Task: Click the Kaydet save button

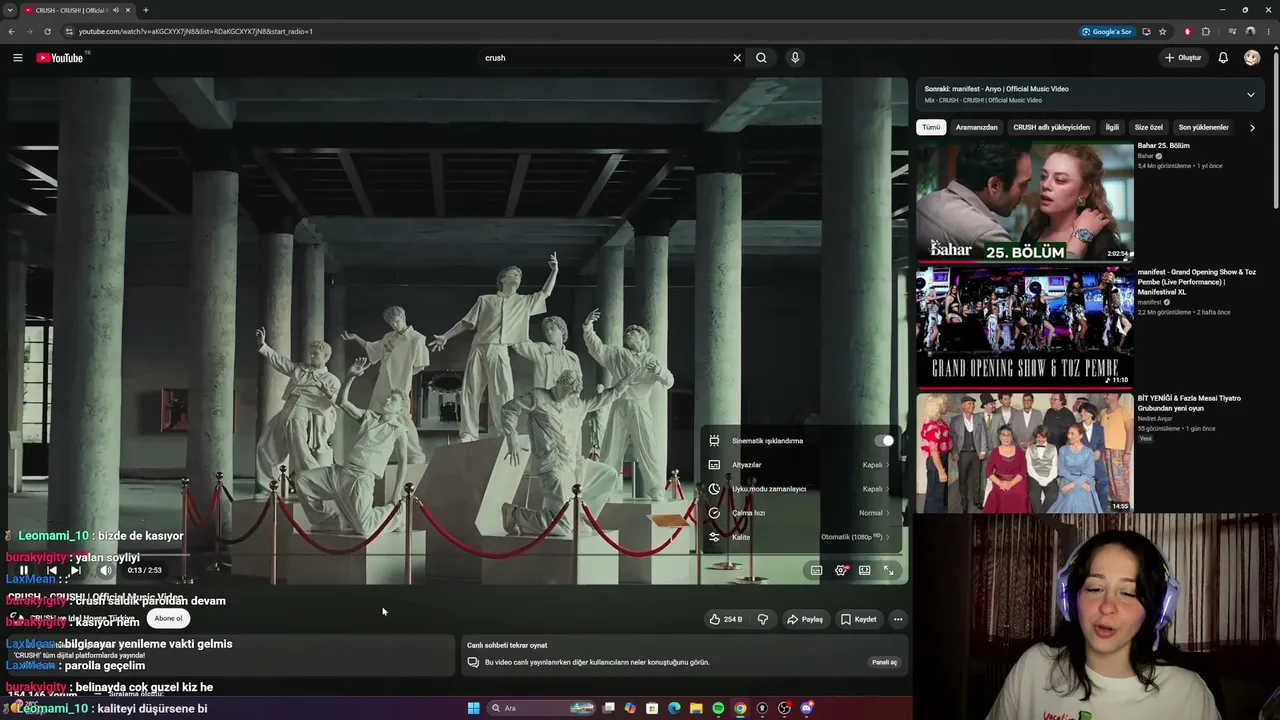Action: coord(859,619)
